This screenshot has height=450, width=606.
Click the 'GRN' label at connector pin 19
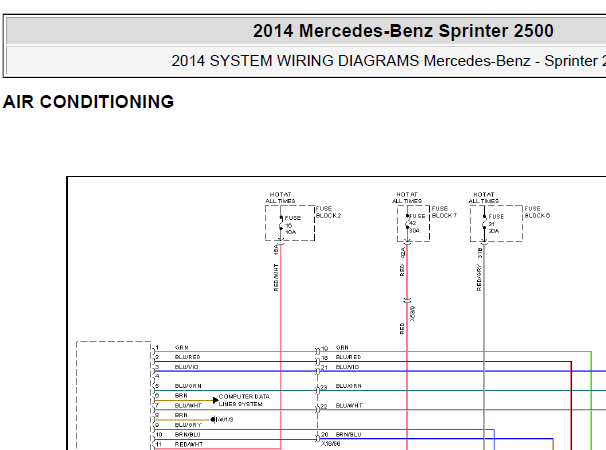(x=342, y=348)
